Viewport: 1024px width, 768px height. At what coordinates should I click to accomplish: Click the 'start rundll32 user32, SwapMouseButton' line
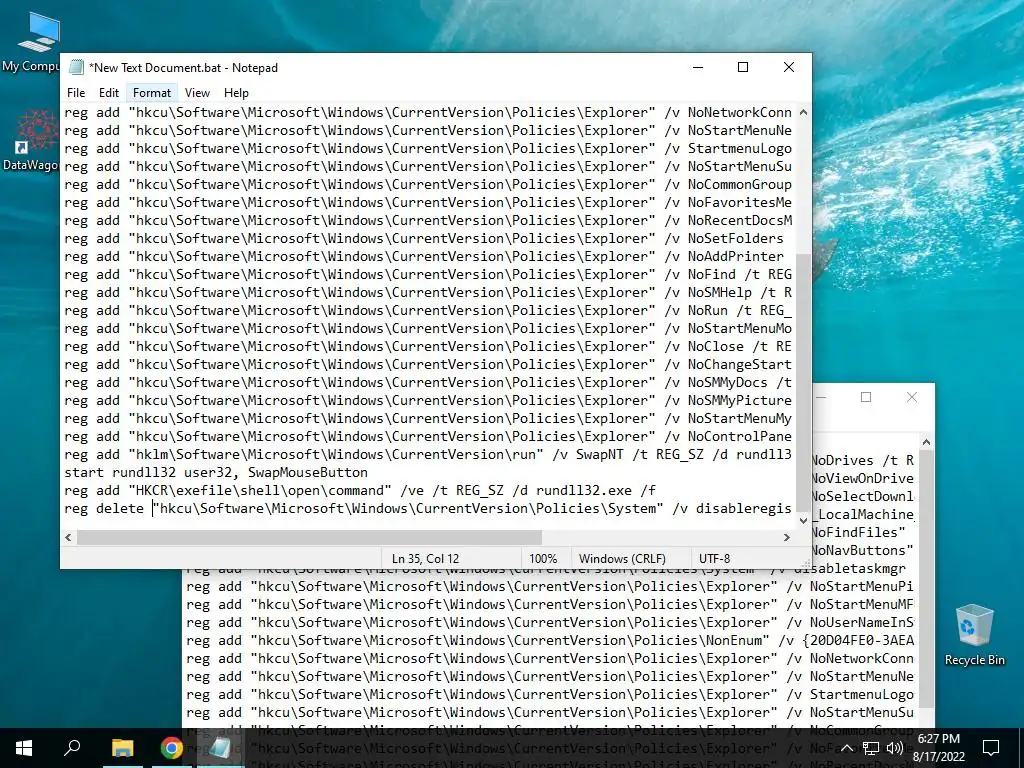(x=216, y=472)
